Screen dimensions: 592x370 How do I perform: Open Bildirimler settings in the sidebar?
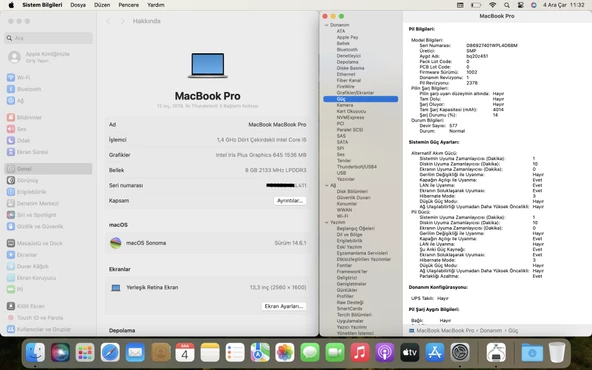pyautogui.click(x=25, y=117)
